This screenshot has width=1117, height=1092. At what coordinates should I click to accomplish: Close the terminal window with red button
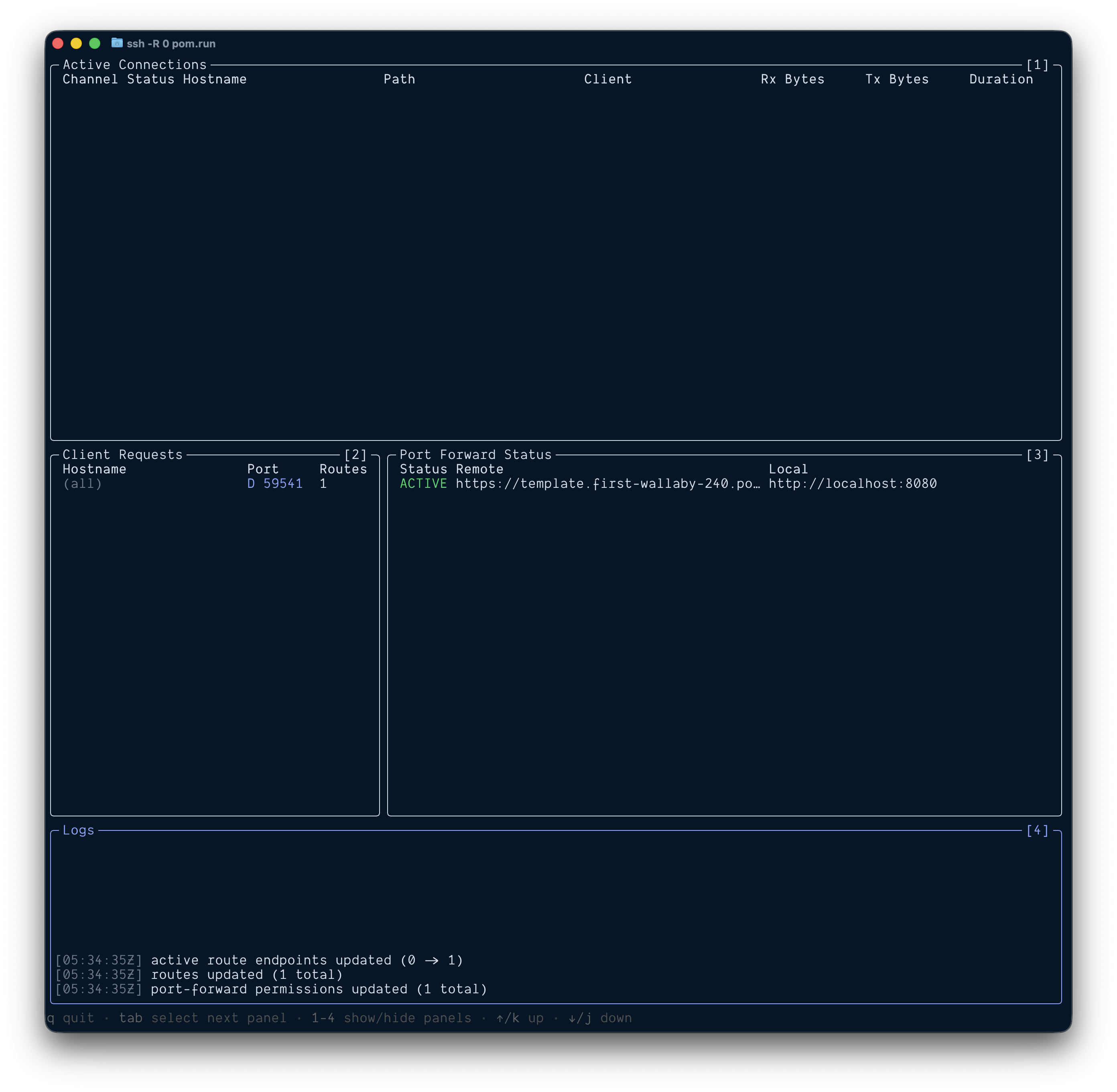58,44
